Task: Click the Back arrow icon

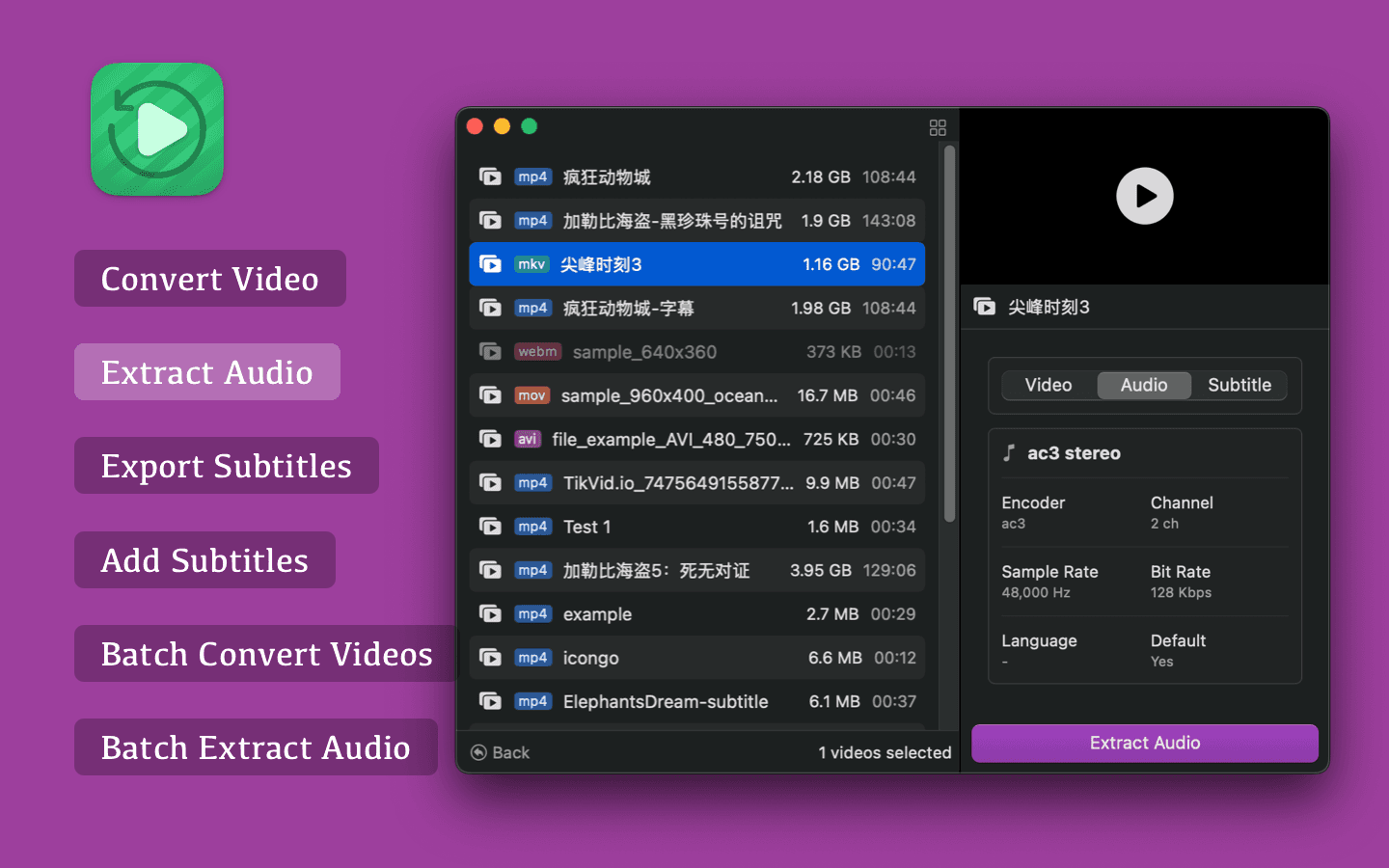Action: coord(478,752)
